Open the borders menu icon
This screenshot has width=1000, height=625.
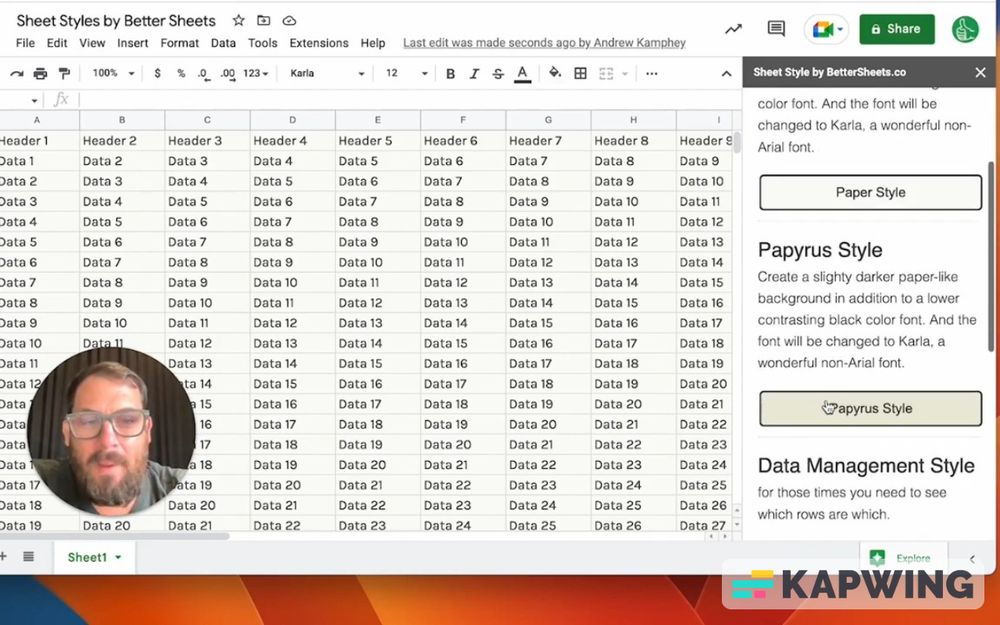(582, 73)
